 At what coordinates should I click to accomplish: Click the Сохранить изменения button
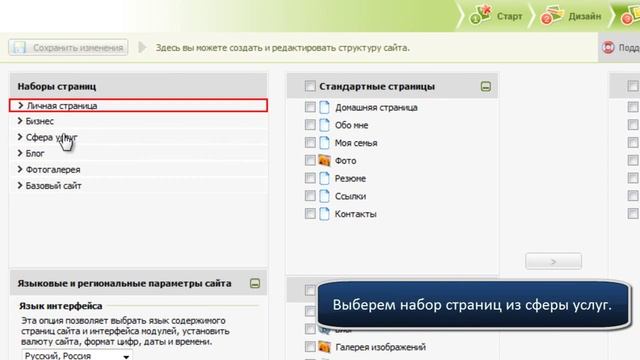pos(68,47)
